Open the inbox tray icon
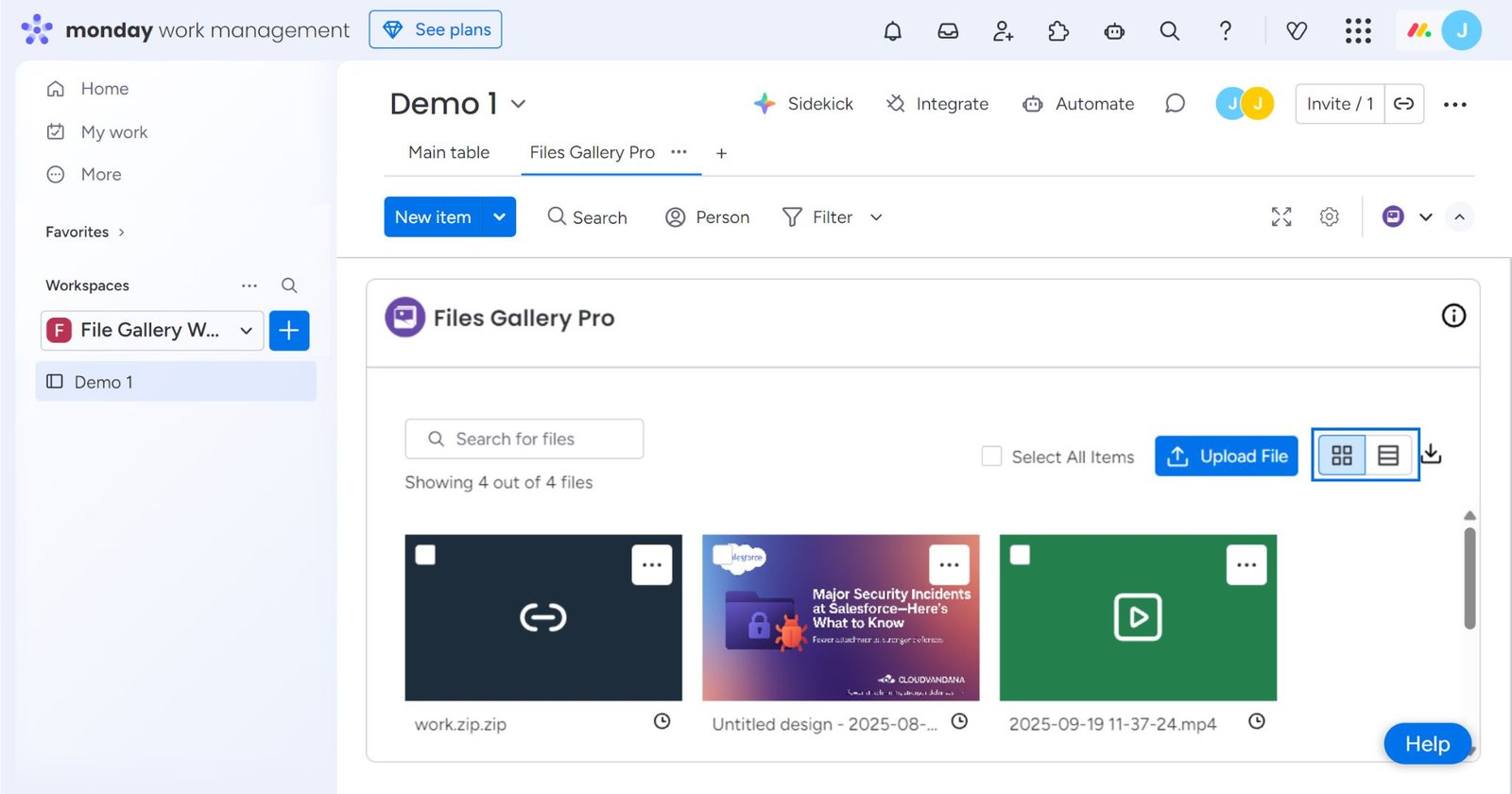Viewport: 1512px width, 794px height. (948, 31)
